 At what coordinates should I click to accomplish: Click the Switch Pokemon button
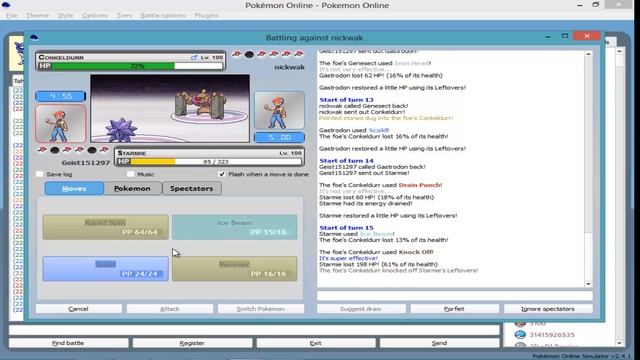click(x=260, y=309)
